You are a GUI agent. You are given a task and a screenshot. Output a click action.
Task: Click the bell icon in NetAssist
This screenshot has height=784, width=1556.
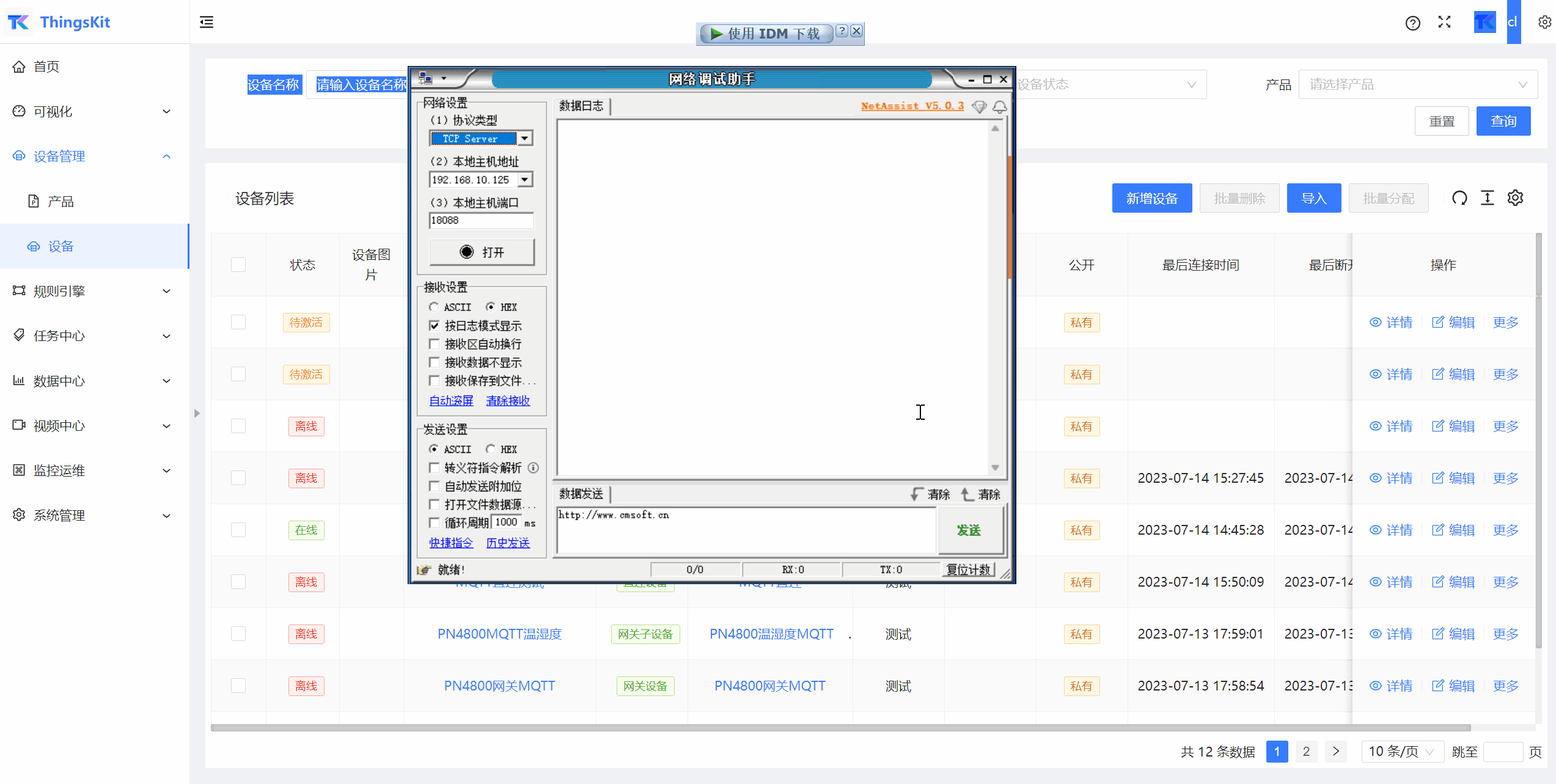pyautogui.click(x=1000, y=107)
